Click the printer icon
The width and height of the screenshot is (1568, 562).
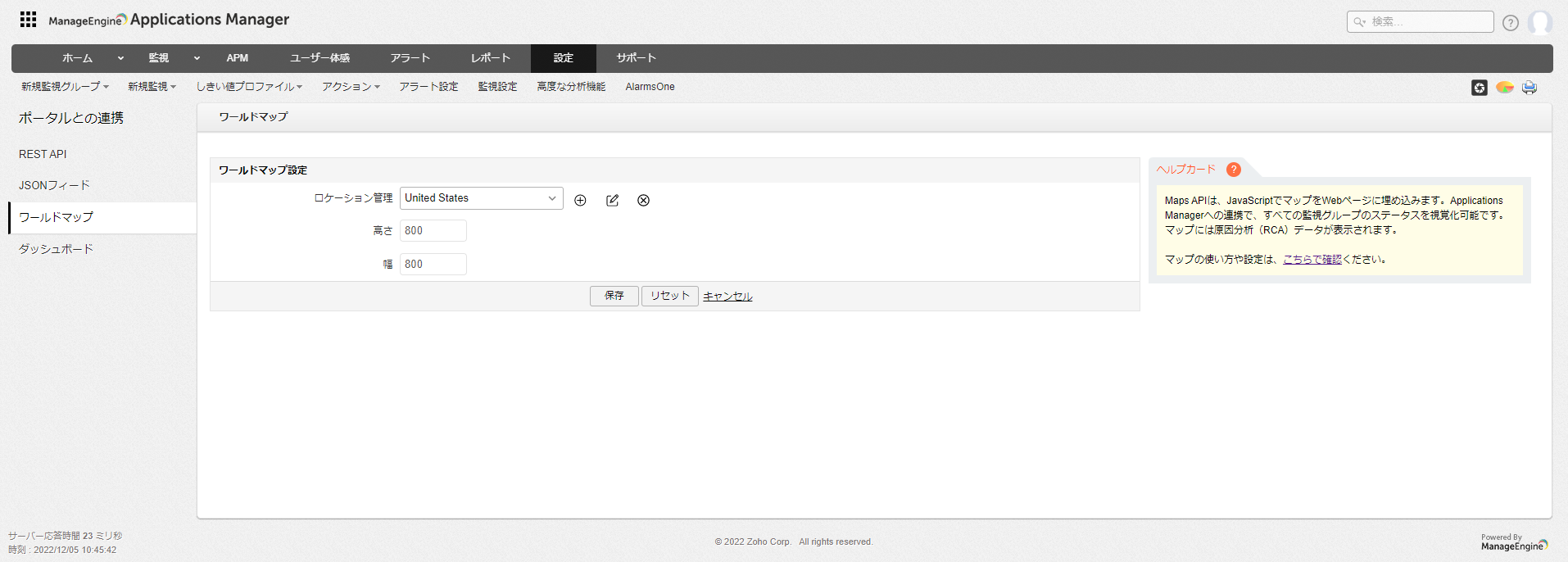coord(1529,88)
